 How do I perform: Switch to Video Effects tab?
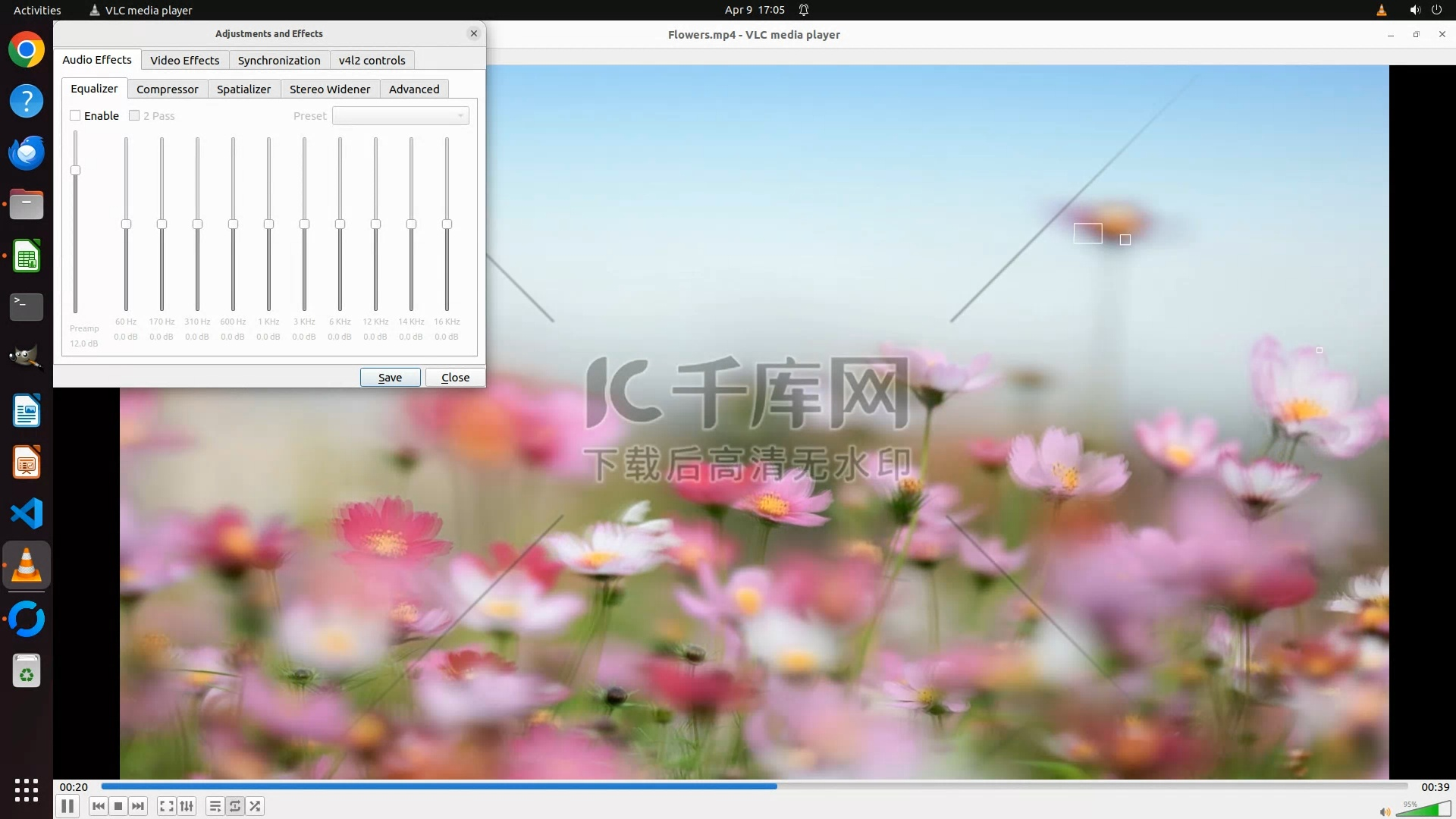pyautogui.click(x=184, y=60)
